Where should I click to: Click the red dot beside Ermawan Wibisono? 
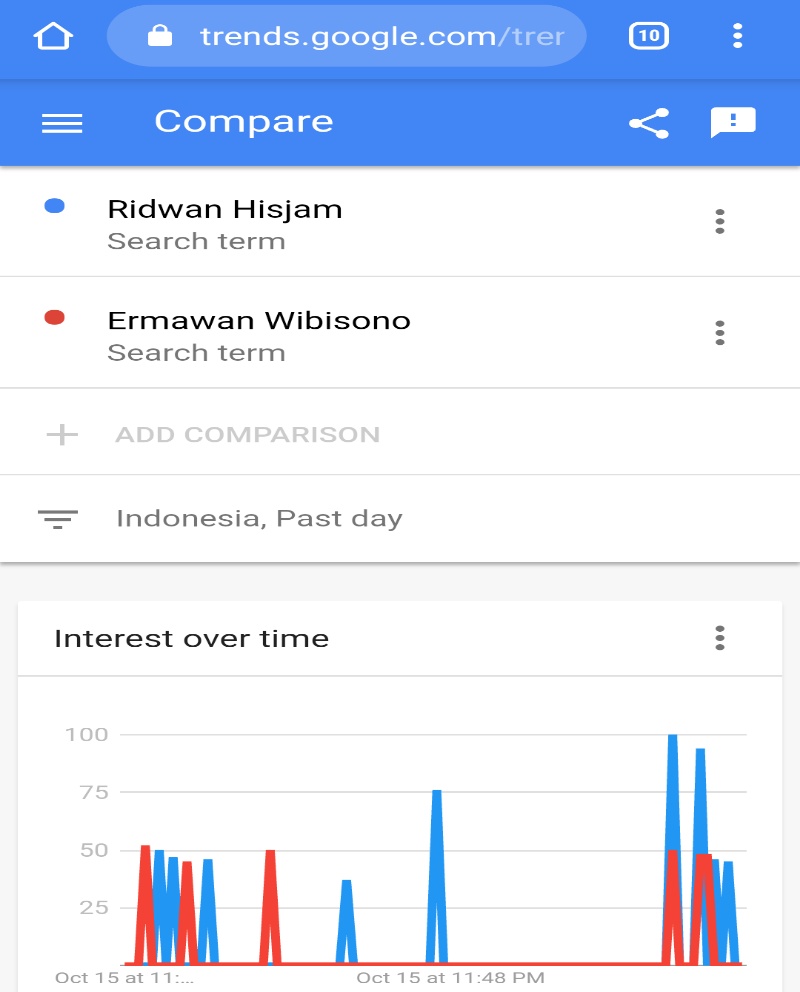[55, 318]
